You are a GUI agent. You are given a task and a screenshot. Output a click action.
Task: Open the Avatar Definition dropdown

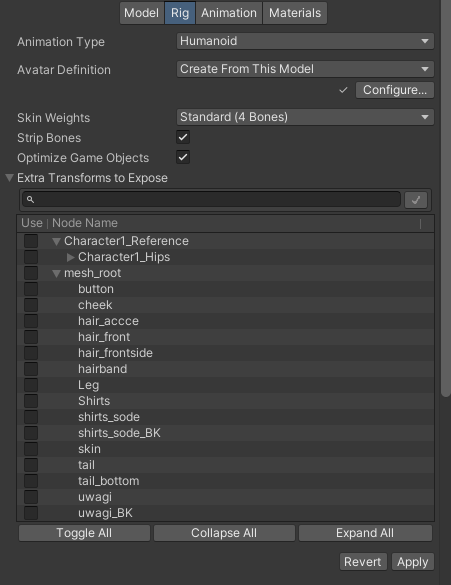click(x=305, y=69)
